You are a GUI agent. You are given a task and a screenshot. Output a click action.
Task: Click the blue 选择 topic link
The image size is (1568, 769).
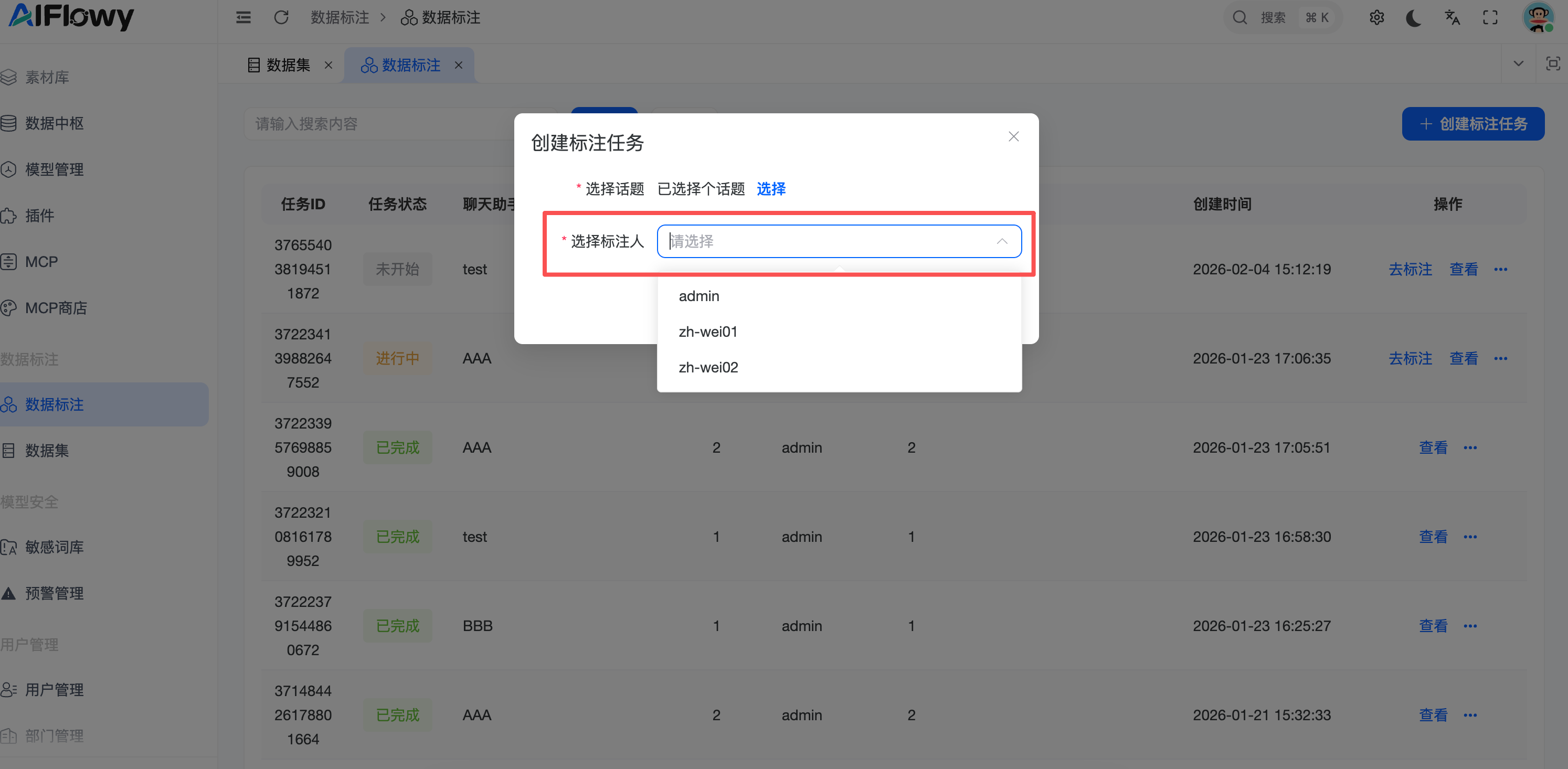(x=770, y=189)
